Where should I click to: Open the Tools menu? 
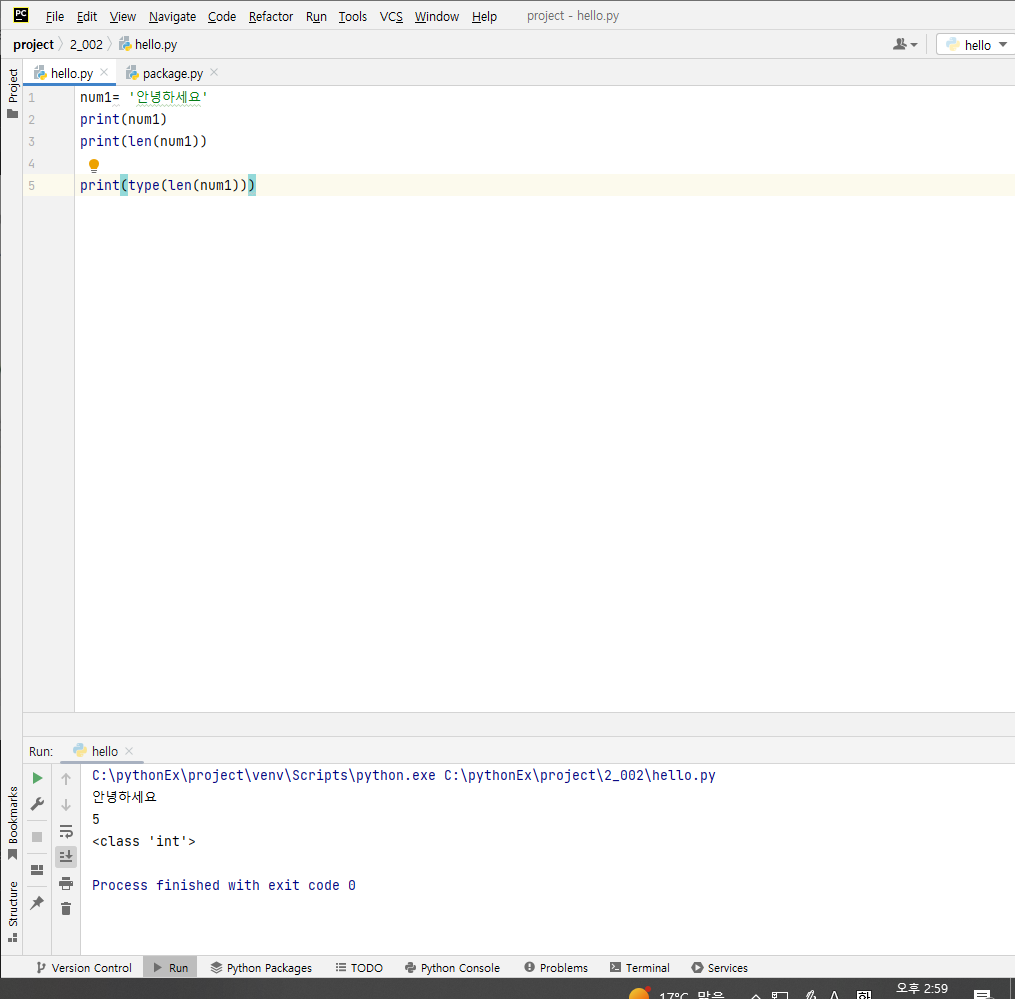coord(352,16)
